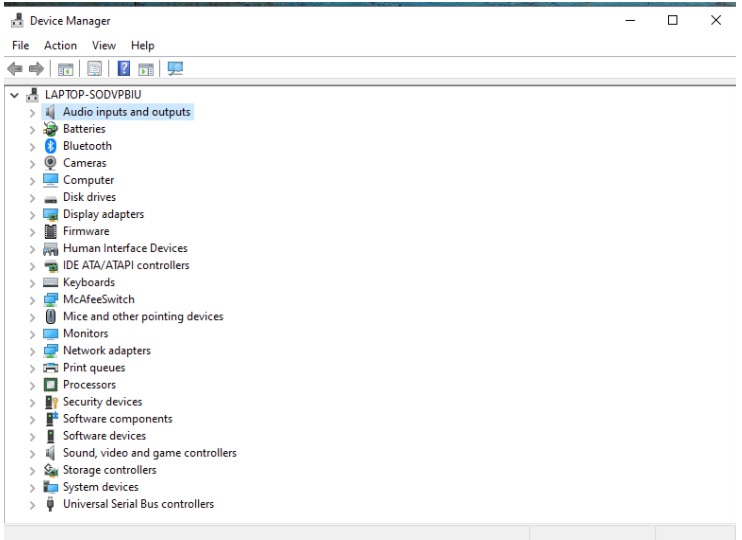Click the Device Manager title bar icon

pos(18,20)
